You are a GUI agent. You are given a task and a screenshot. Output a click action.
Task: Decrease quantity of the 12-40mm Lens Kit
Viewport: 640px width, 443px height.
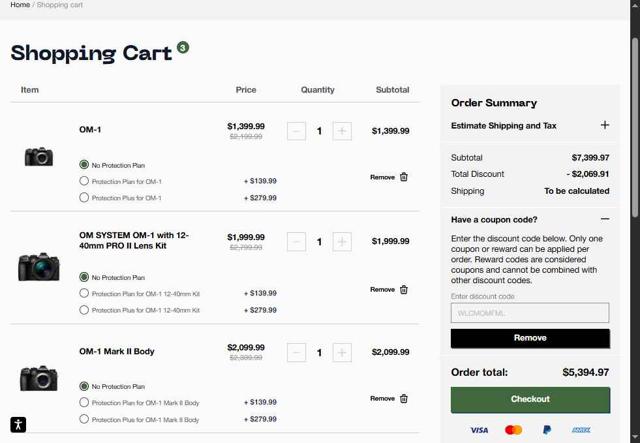point(296,242)
